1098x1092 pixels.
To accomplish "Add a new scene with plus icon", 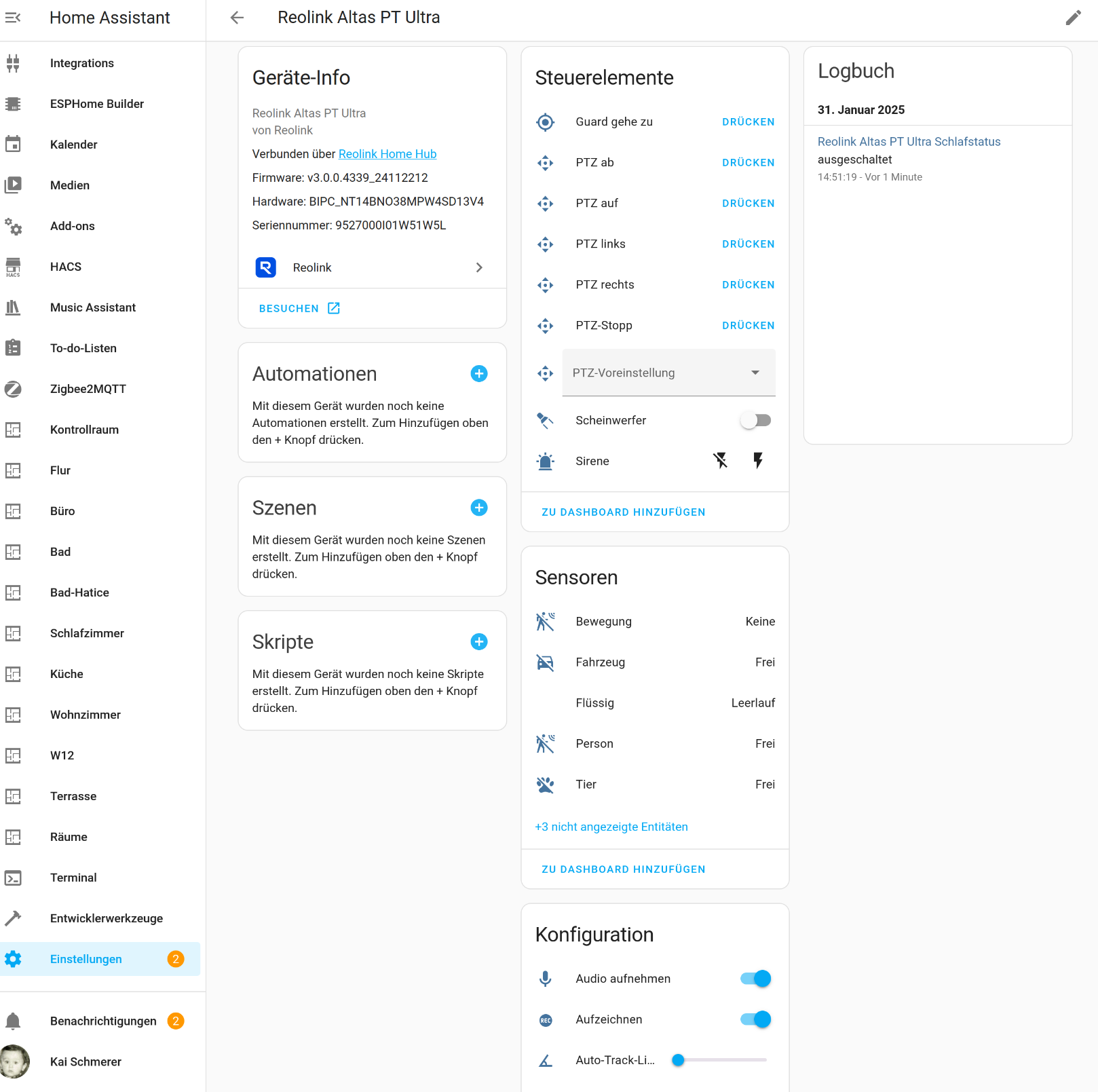I will 479,508.
